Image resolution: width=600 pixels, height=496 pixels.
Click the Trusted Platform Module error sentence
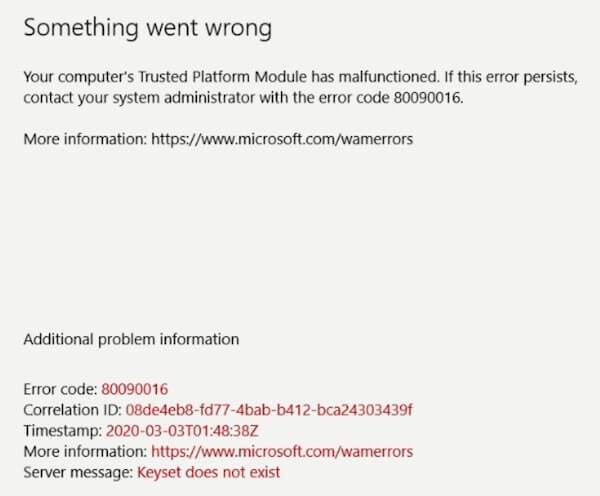pyautogui.click(x=300, y=87)
